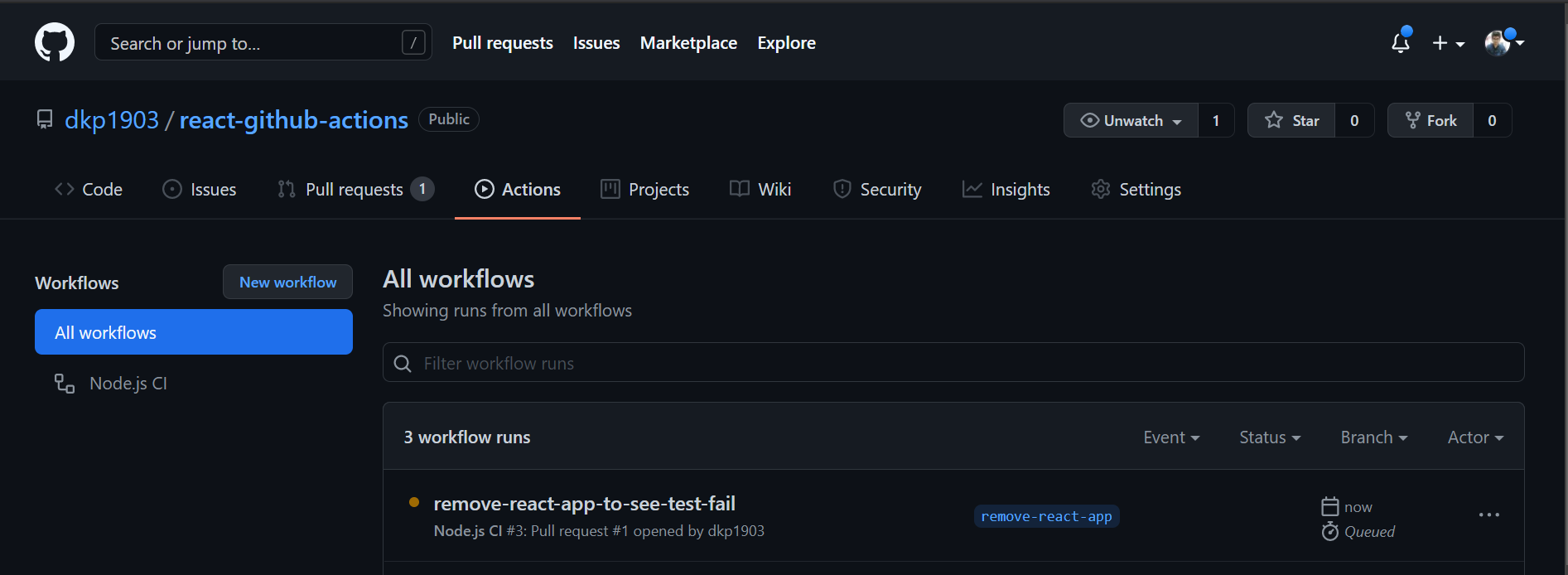Switch to the repository Pull requests tab
Screen dimensions: 1568x575
click(355, 190)
